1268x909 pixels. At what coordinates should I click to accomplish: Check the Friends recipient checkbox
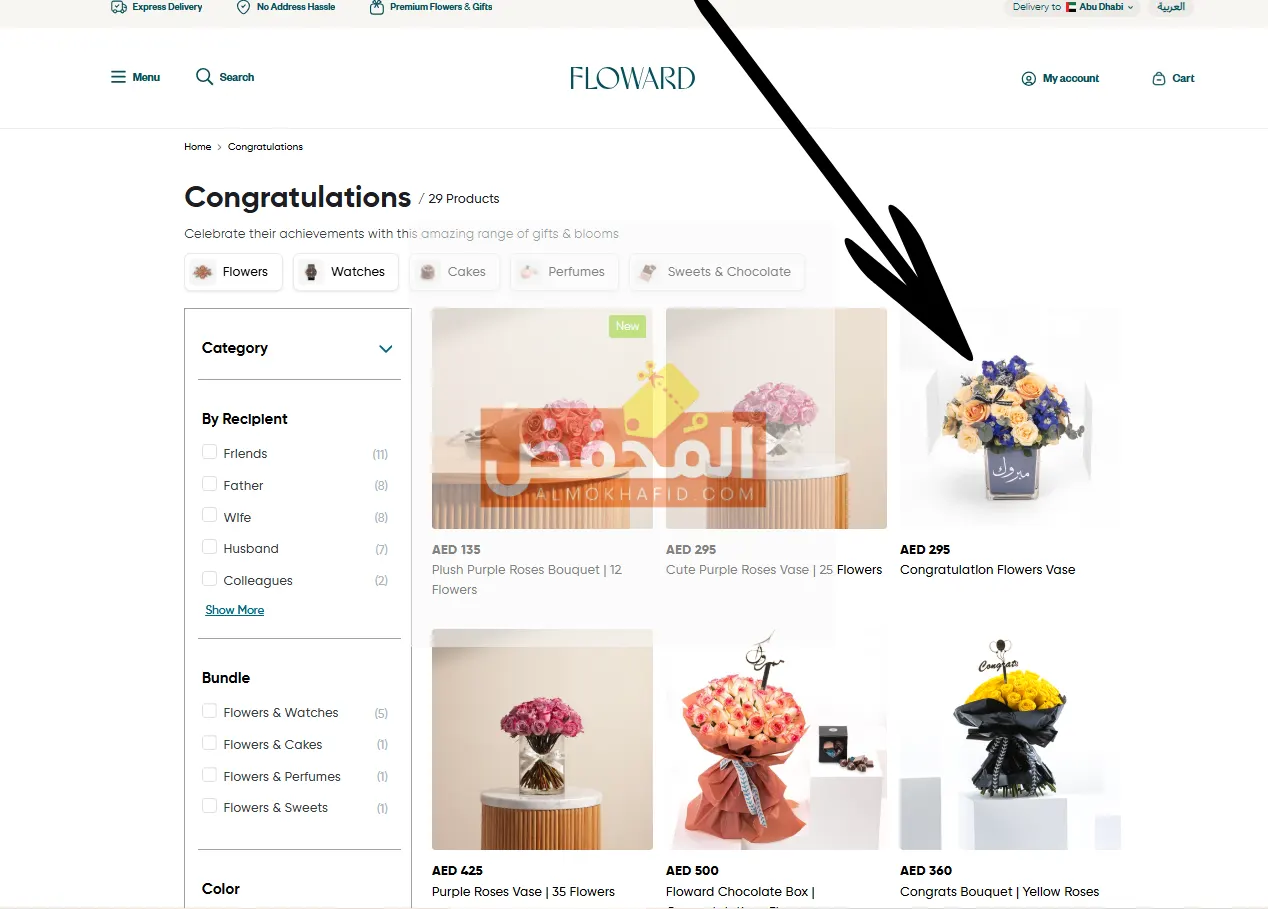(x=209, y=452)
